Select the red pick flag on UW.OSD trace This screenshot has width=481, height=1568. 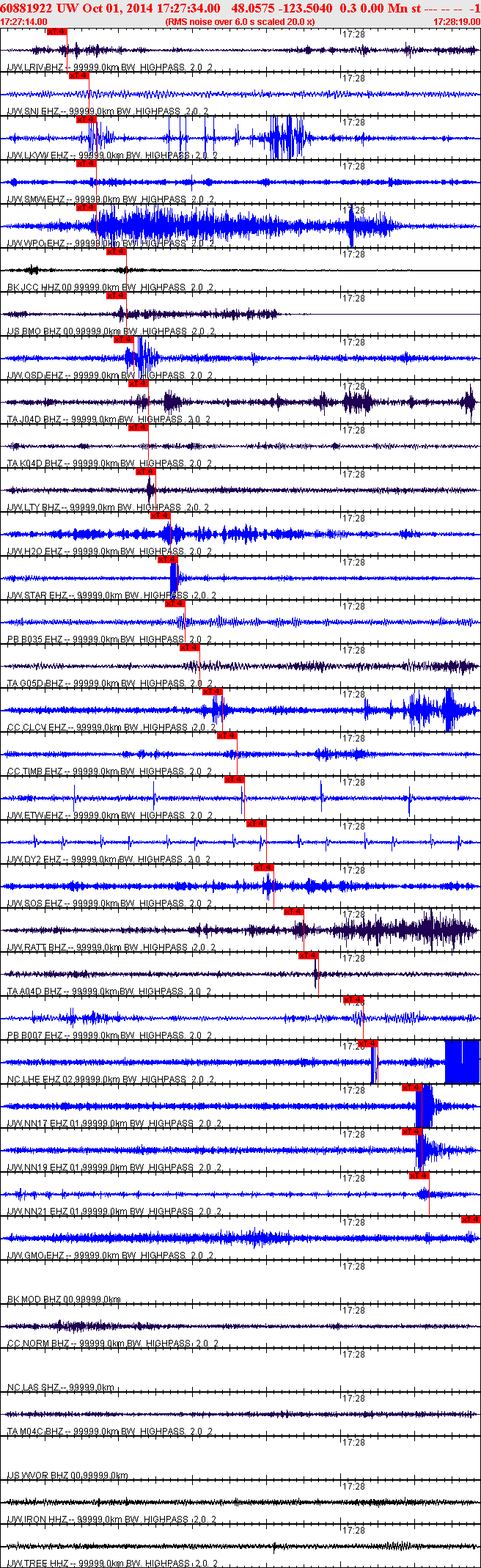123,340
